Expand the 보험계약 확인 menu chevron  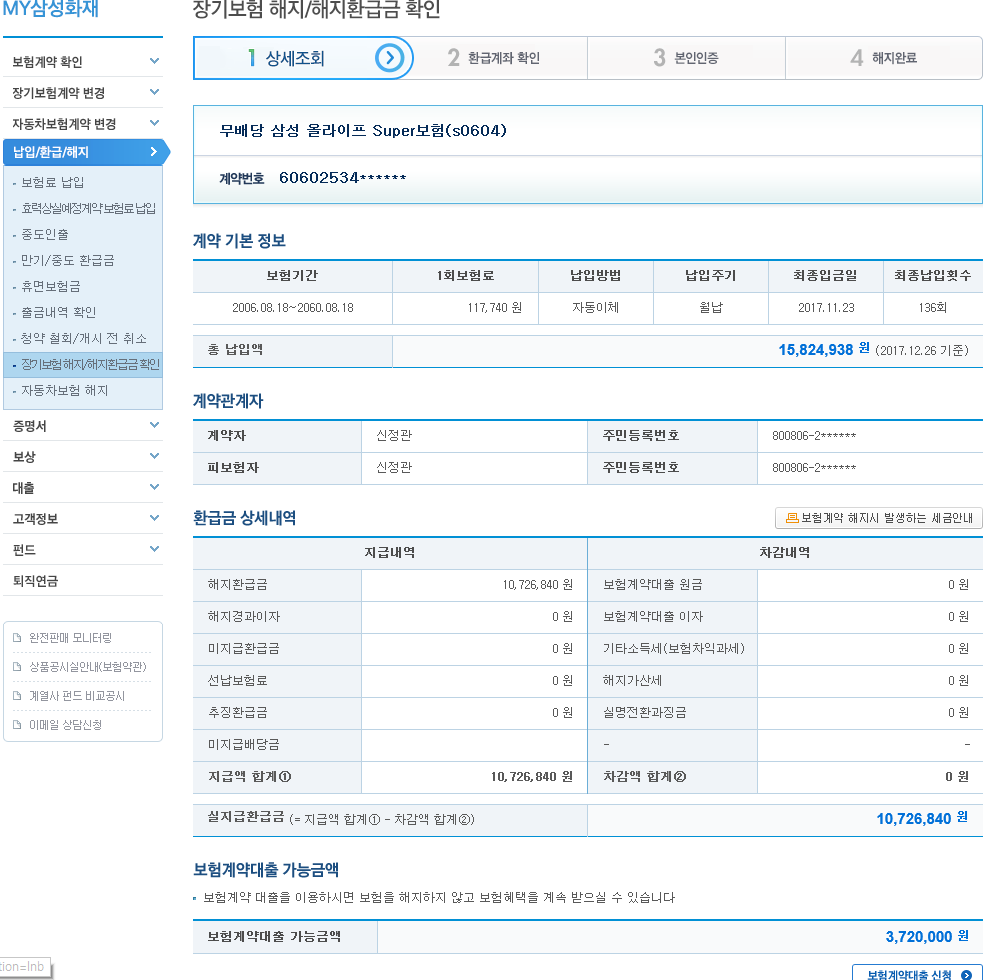154,61
